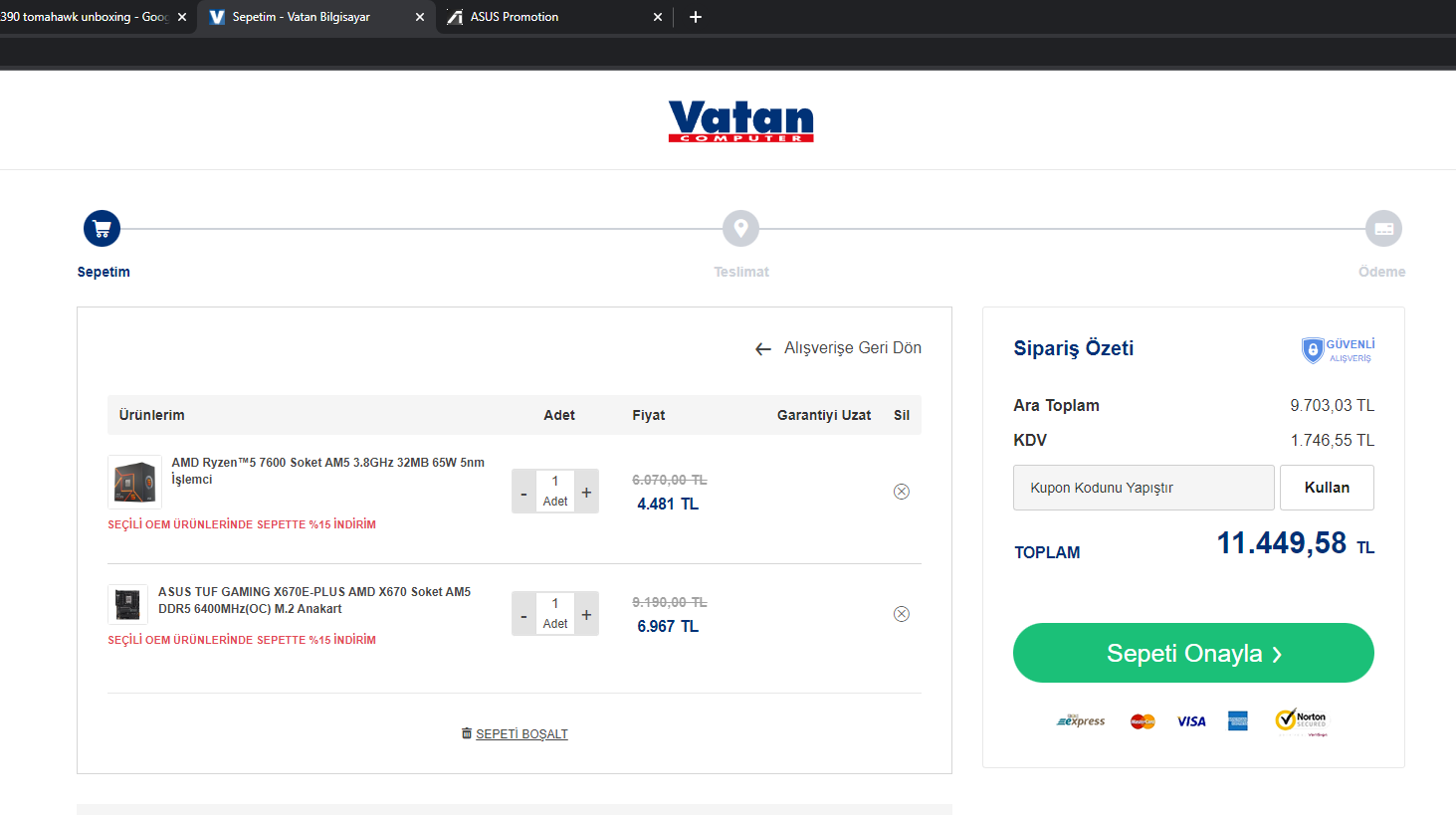Screen dimensions: 1456x815
Task: Click the TOPLAM label
Action: point(1047,552)
